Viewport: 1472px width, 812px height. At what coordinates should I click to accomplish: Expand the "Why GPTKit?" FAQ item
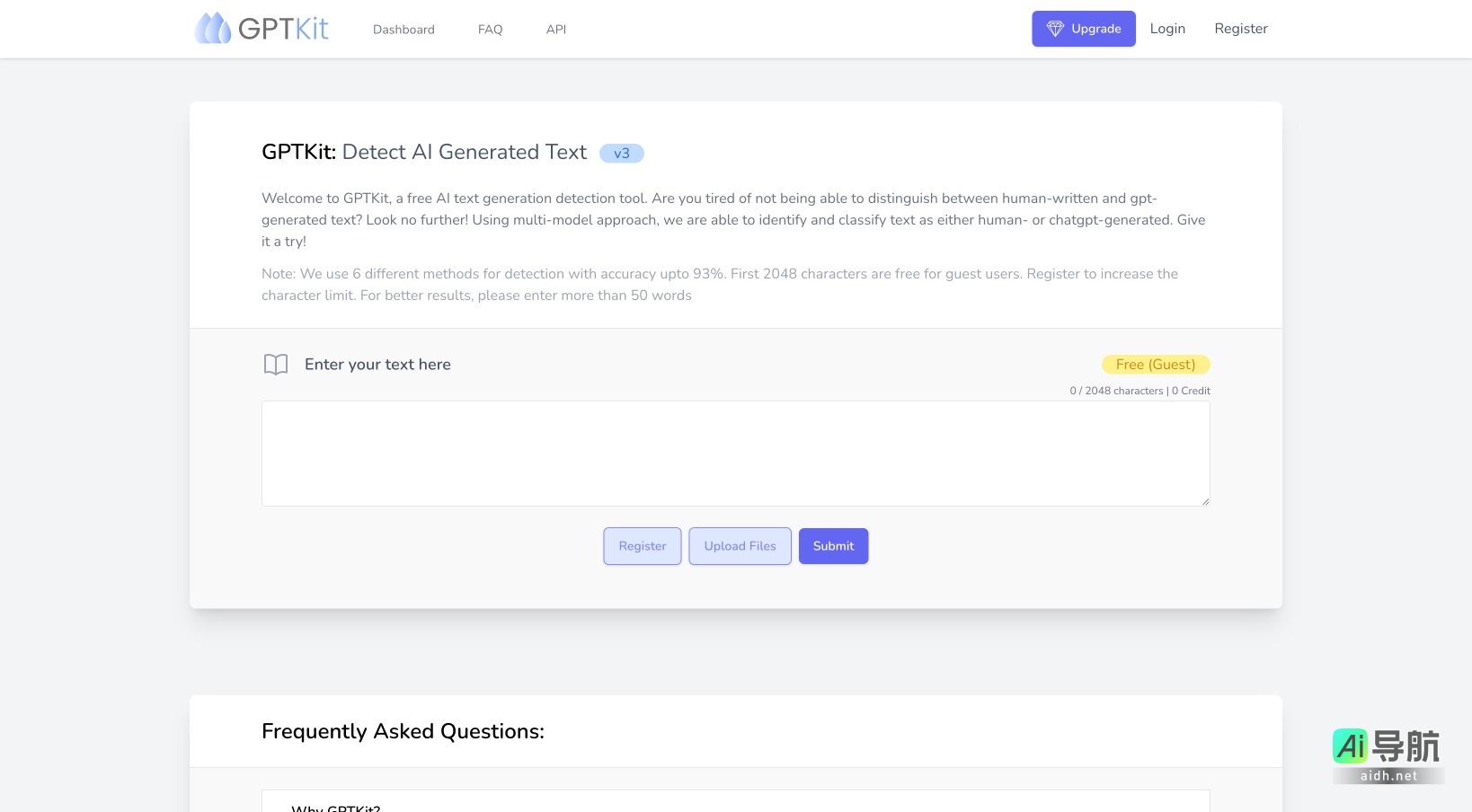336,807
